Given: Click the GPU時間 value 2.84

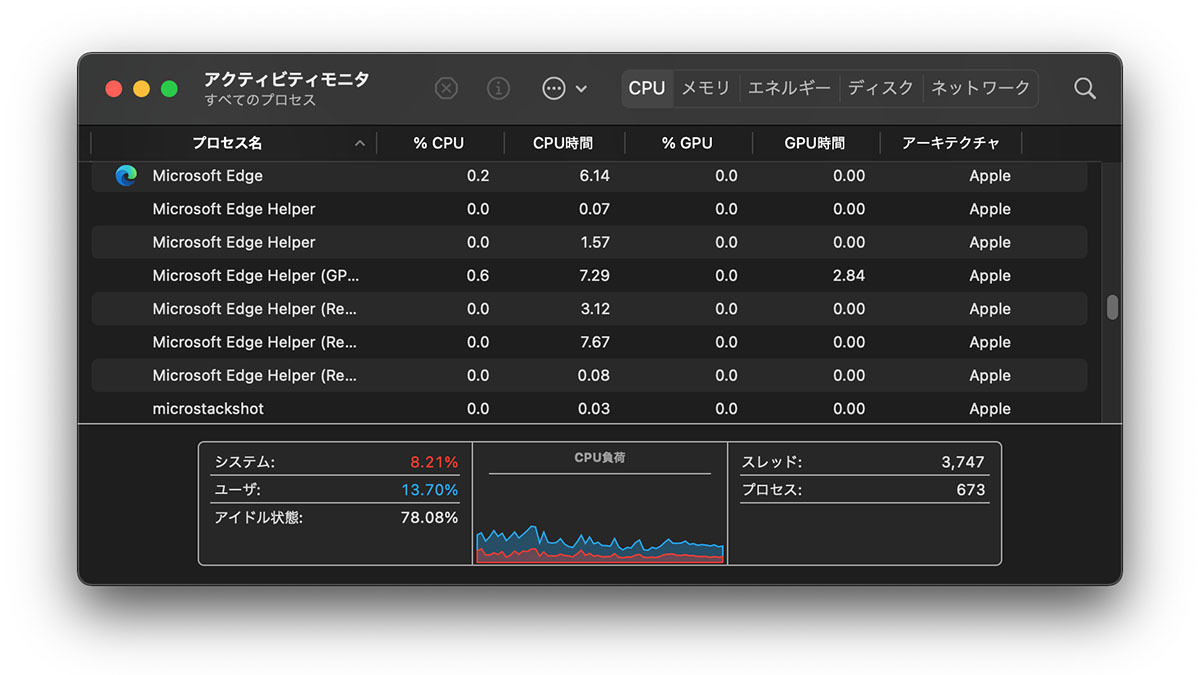Looking at the screenshot, I should point(849,276).
